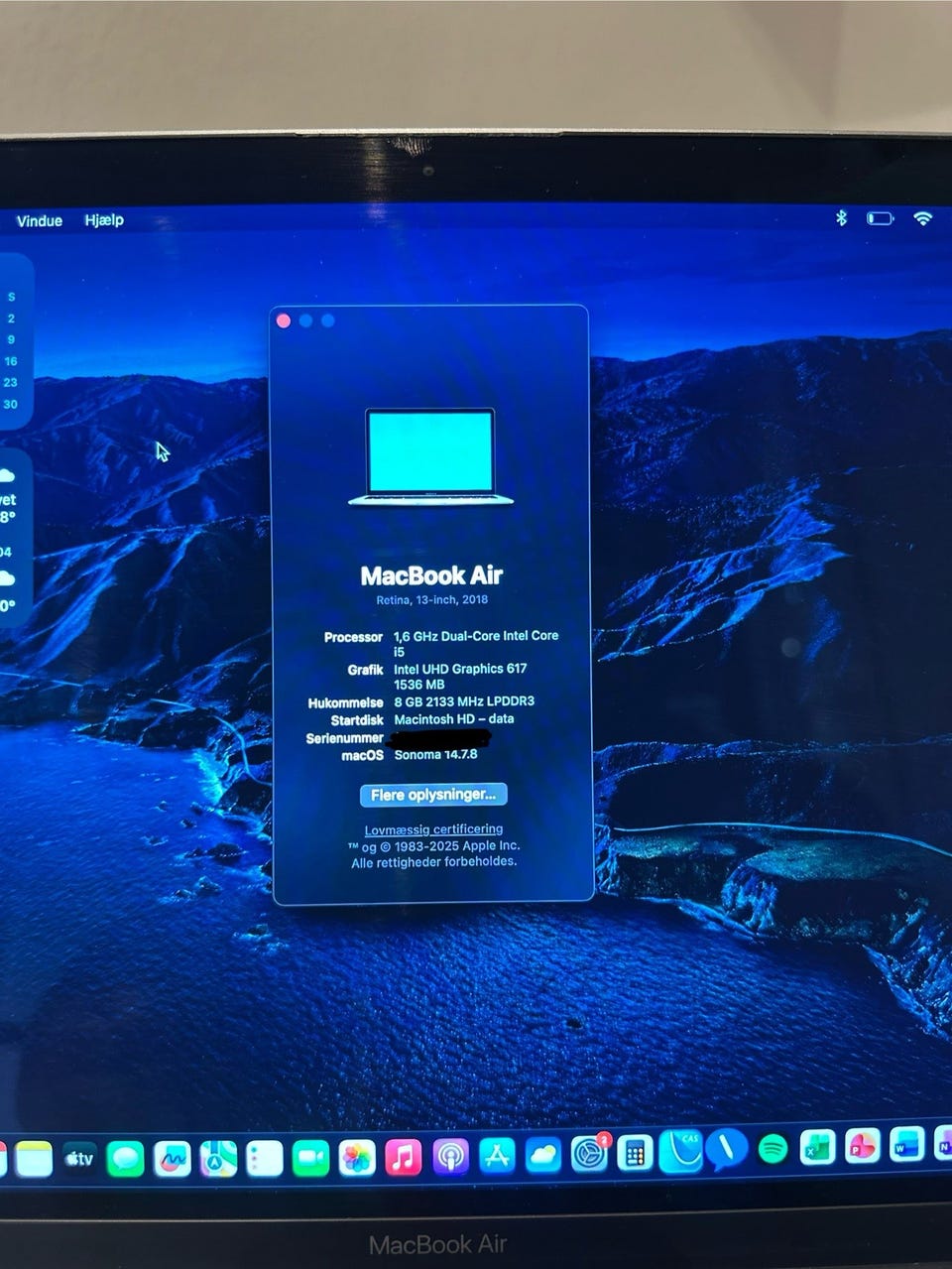Open the blue pen icon app in Dock

pos(726,1150)
